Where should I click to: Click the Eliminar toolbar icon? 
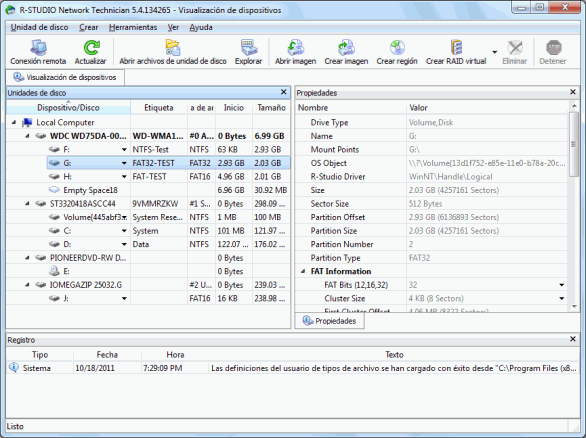[515, 48]
